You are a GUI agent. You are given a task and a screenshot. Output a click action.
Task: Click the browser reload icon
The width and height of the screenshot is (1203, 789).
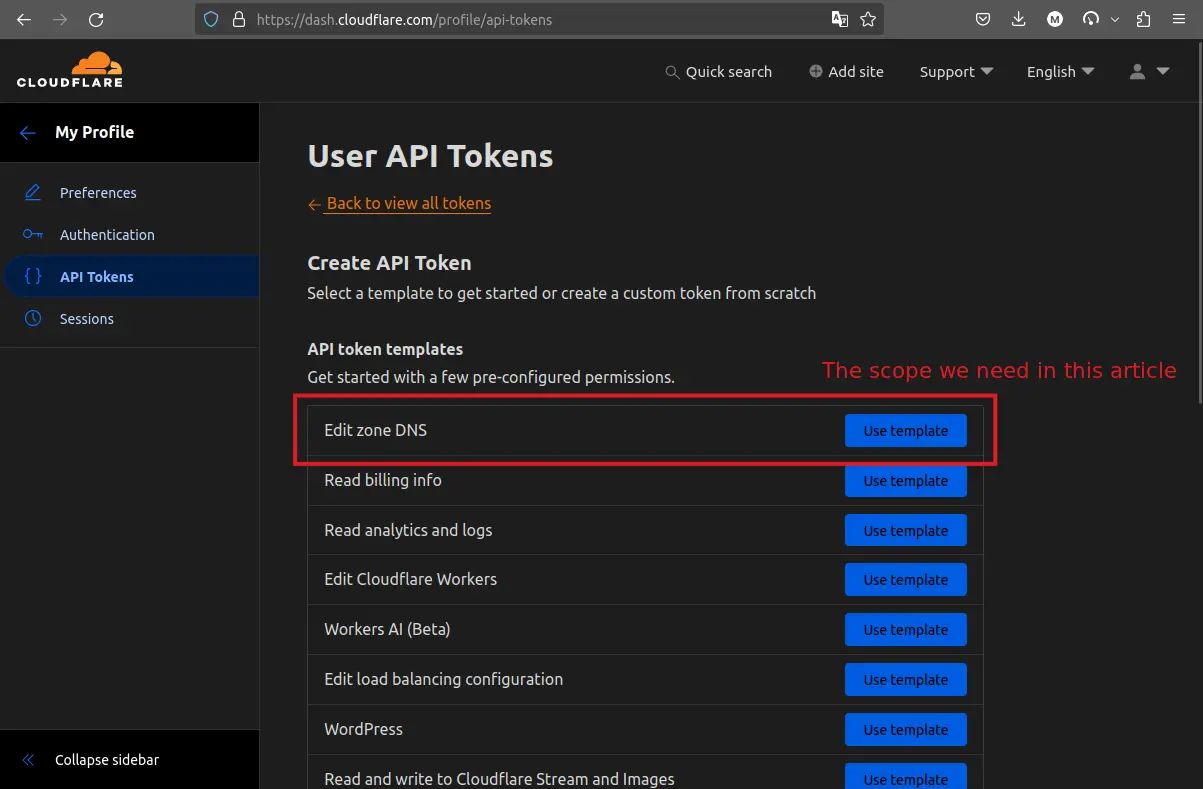tap(96, 19)
